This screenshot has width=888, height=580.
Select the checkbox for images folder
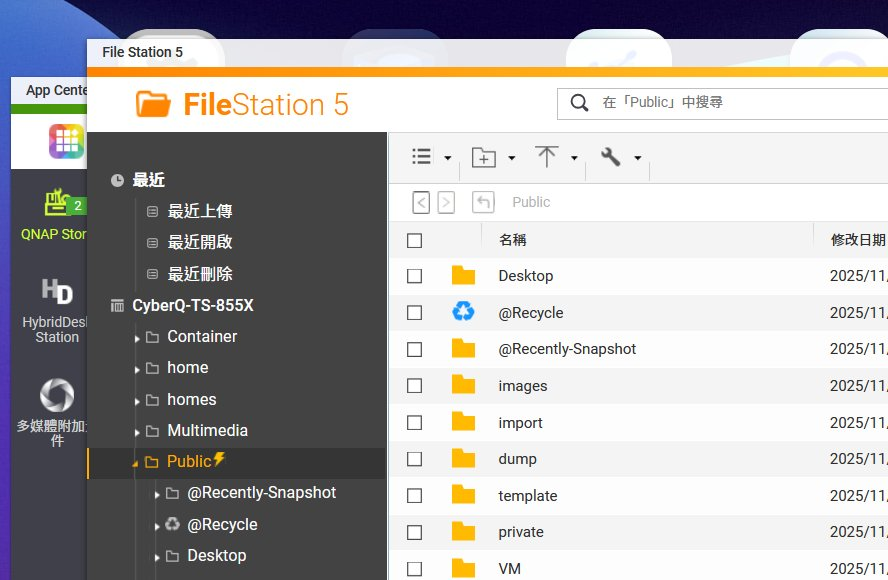[x=415, y=386]
